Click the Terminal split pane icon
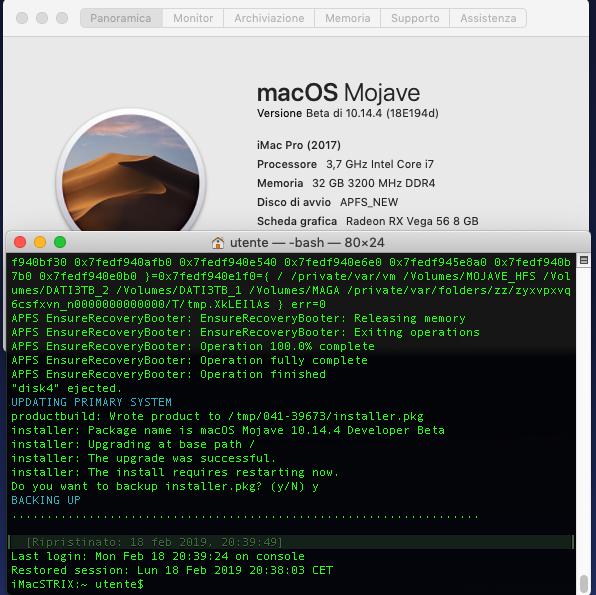Viewport: 596px width, 595px height. click(584, 260)
